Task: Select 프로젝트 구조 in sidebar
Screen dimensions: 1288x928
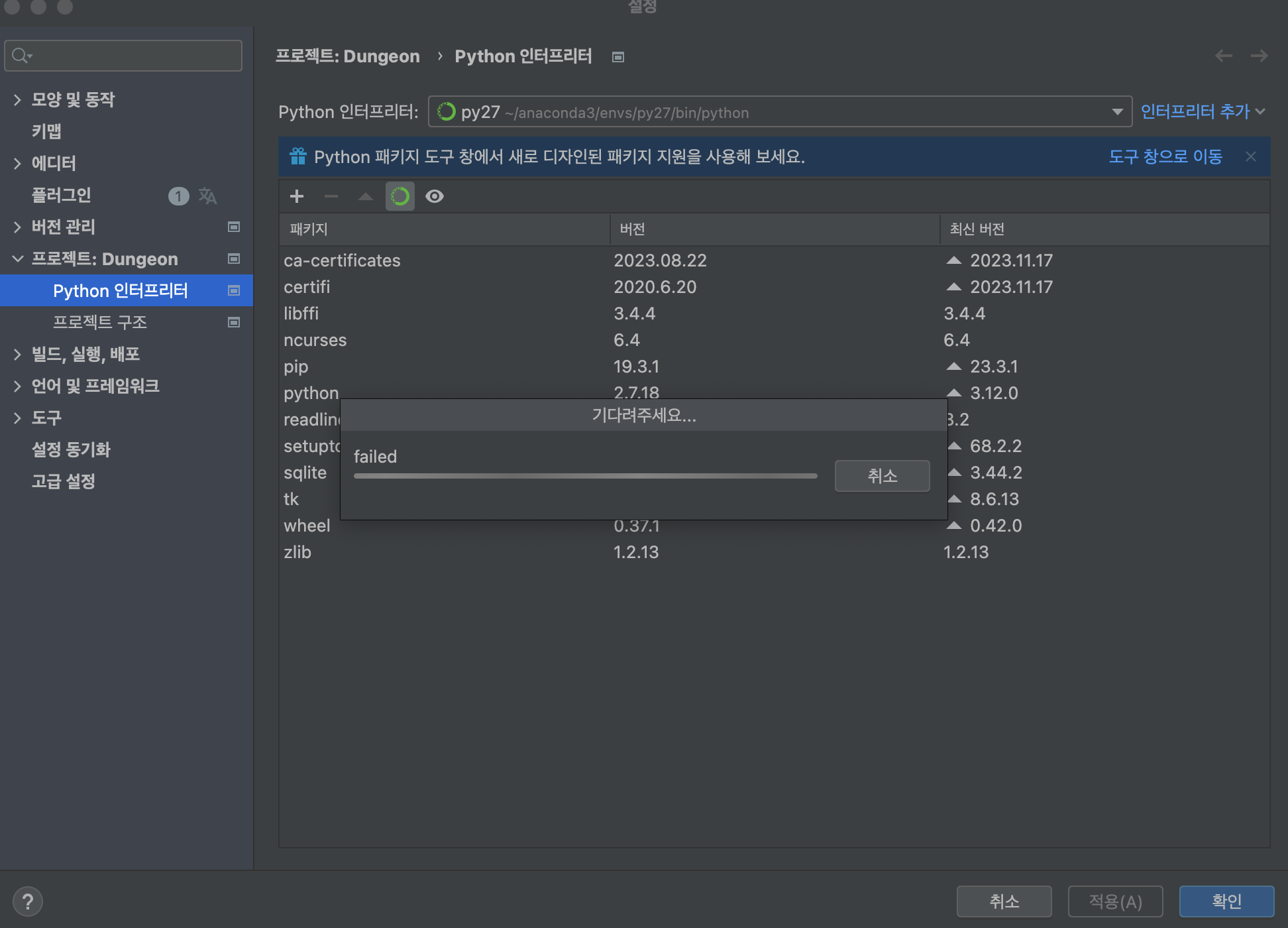Action: point(100,322)
